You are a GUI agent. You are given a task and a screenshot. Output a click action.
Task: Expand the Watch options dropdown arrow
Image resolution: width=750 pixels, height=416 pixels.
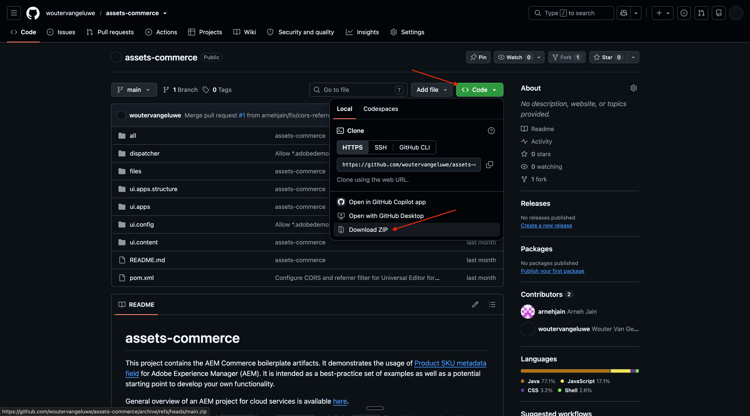[x=539, y=57]
